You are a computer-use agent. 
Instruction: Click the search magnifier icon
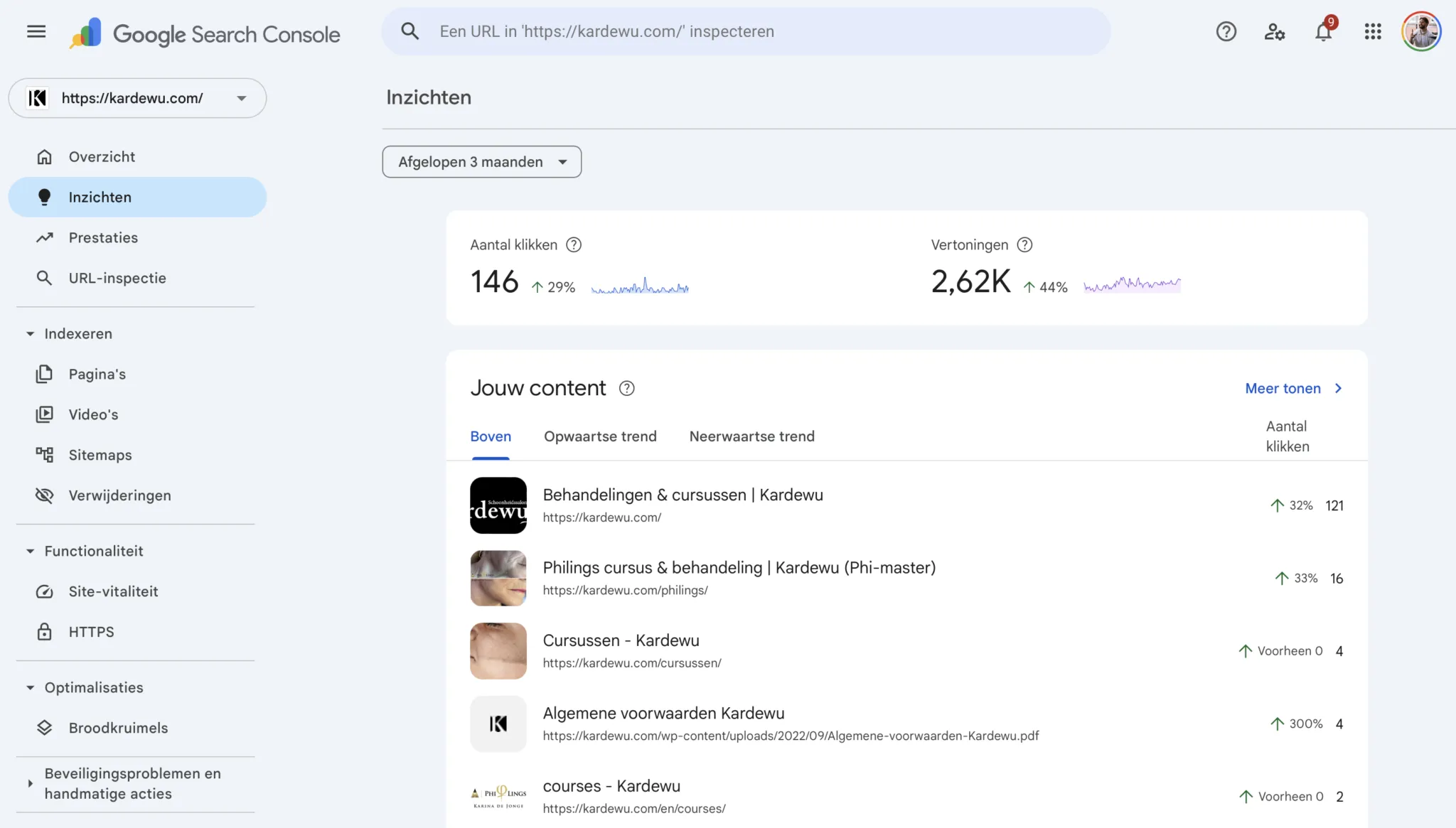409,31
